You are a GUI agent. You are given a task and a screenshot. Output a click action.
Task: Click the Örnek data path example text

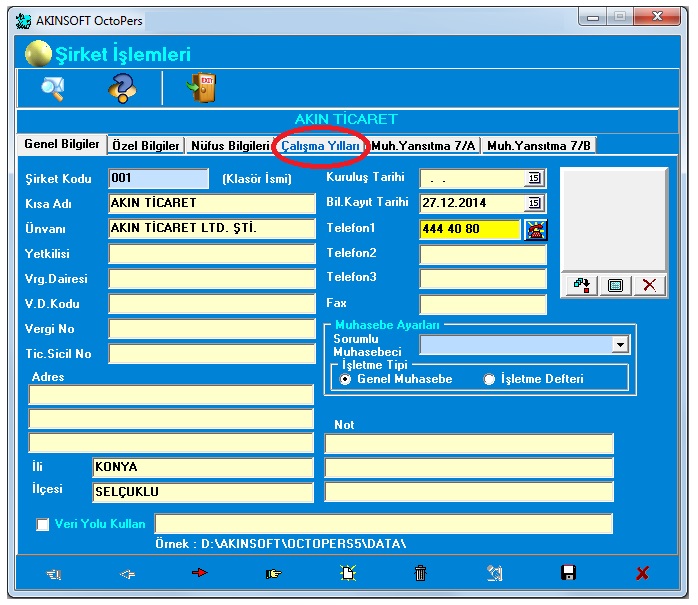[280, 544]
